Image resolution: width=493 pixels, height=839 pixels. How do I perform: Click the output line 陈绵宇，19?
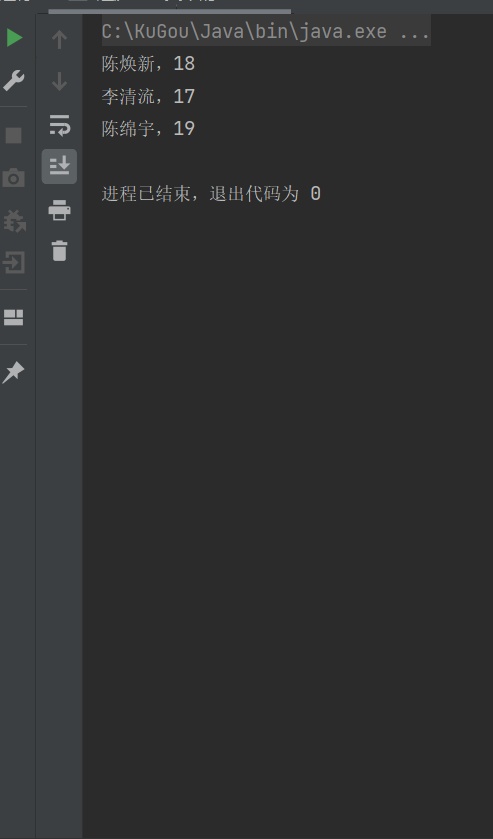click(148, 128)
